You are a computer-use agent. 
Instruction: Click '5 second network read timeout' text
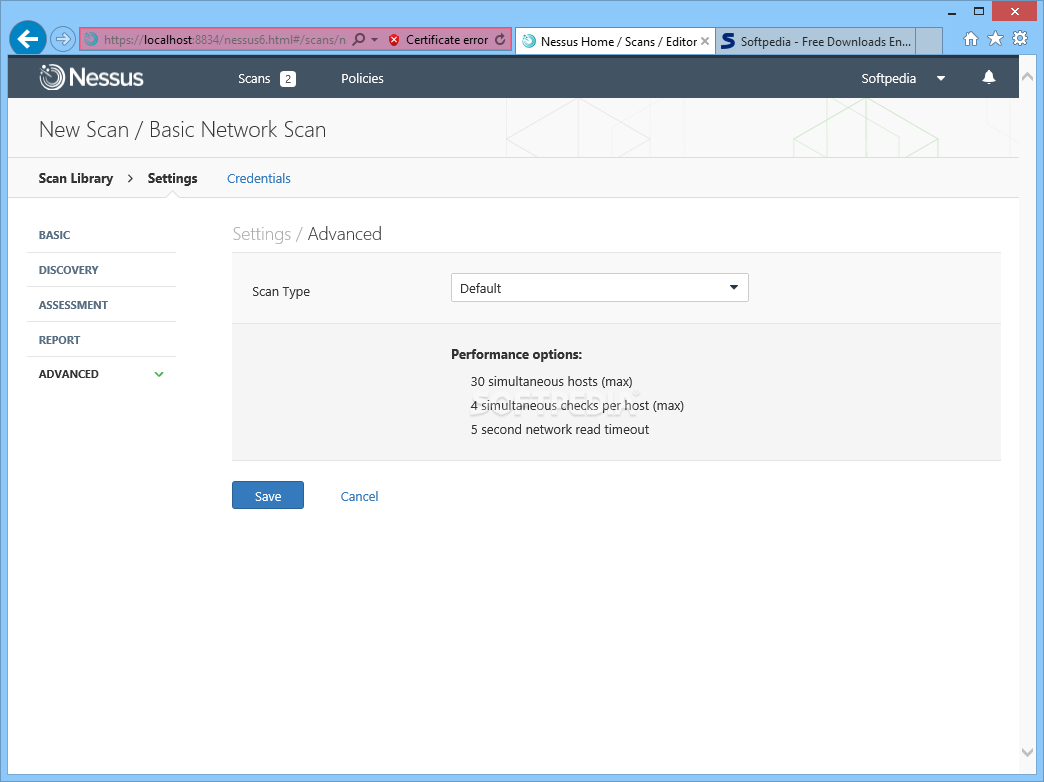[x=560, y=430]
